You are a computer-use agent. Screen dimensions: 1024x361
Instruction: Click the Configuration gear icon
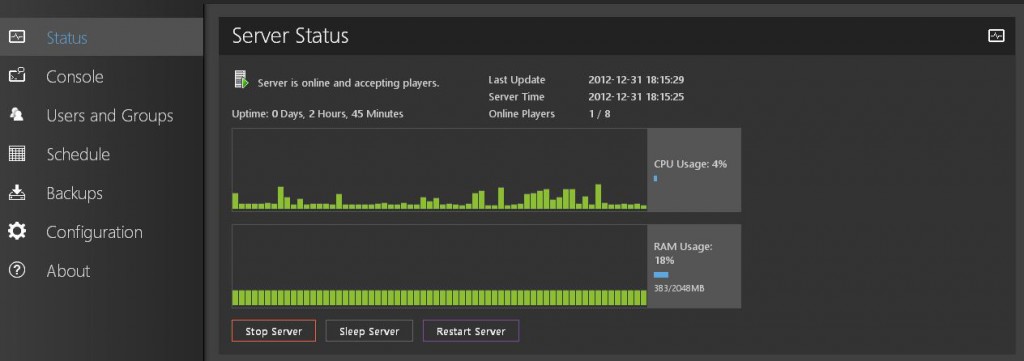(17, 231)
